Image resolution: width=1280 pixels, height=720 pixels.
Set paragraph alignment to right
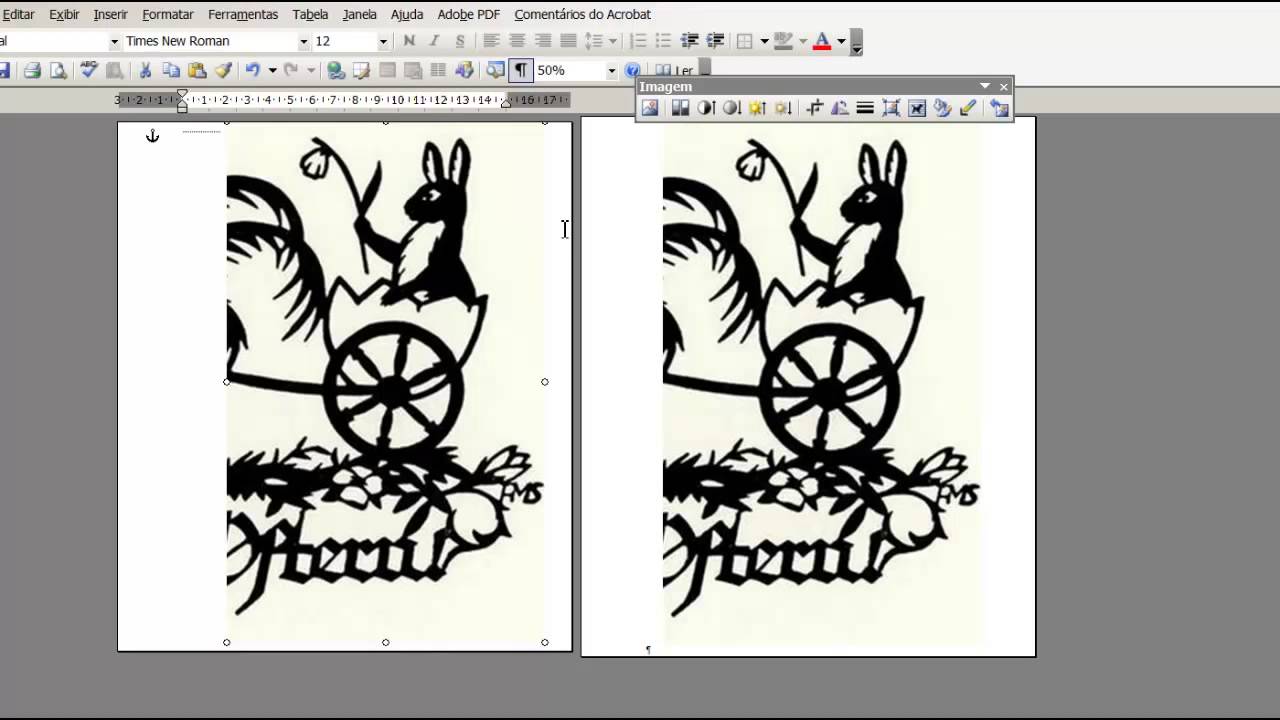pyautogui.click(x=543, y=41)
